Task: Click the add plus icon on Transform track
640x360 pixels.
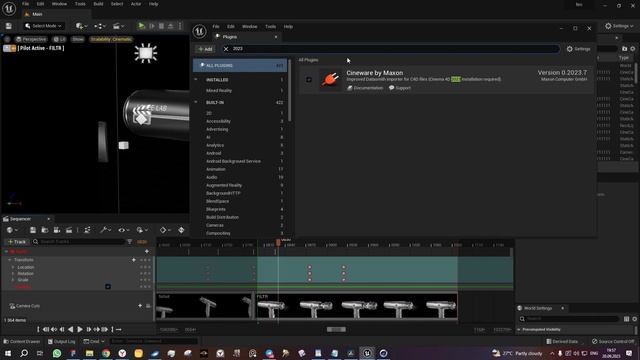Action: 134,260
